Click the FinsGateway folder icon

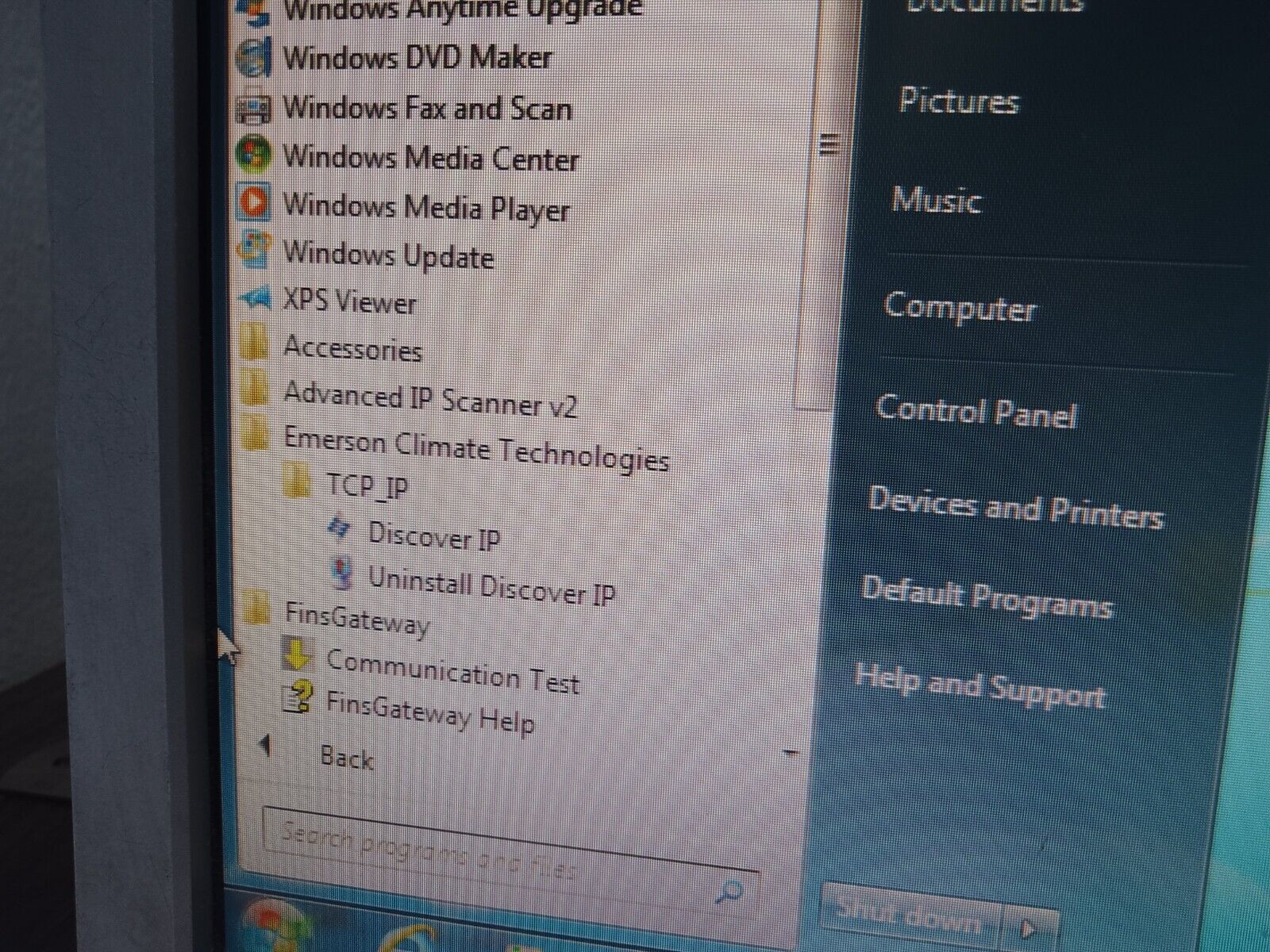click(x=256, y=608)
